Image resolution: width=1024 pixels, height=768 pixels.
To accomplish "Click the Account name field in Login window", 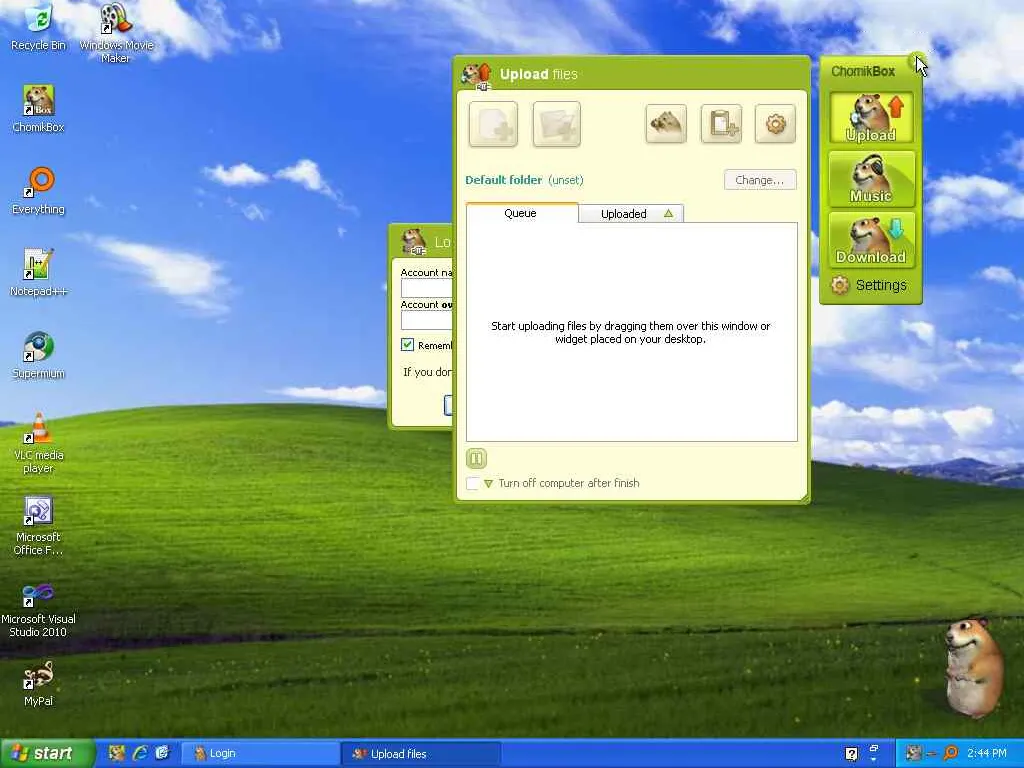I will coord(426,288).
